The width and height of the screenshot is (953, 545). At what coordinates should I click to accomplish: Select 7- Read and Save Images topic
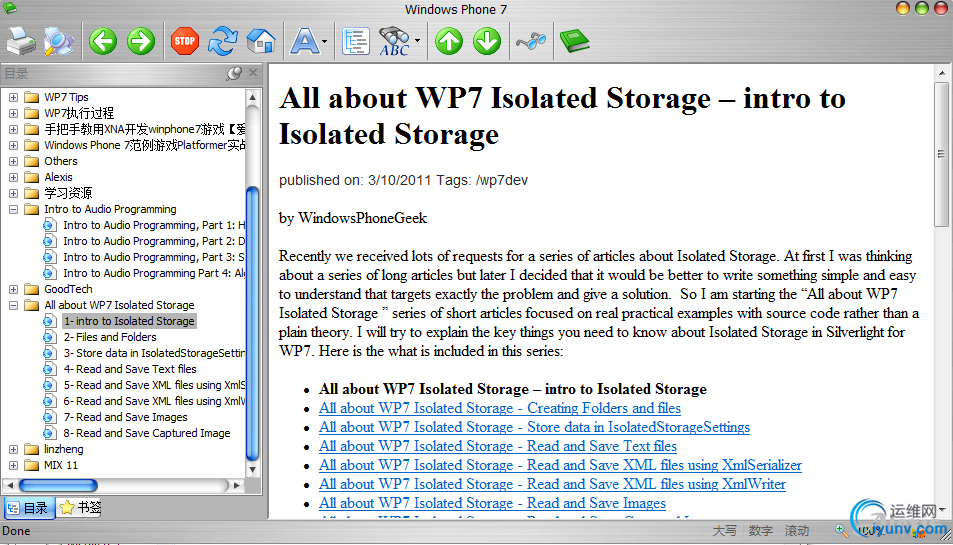[x=125, y=417]
